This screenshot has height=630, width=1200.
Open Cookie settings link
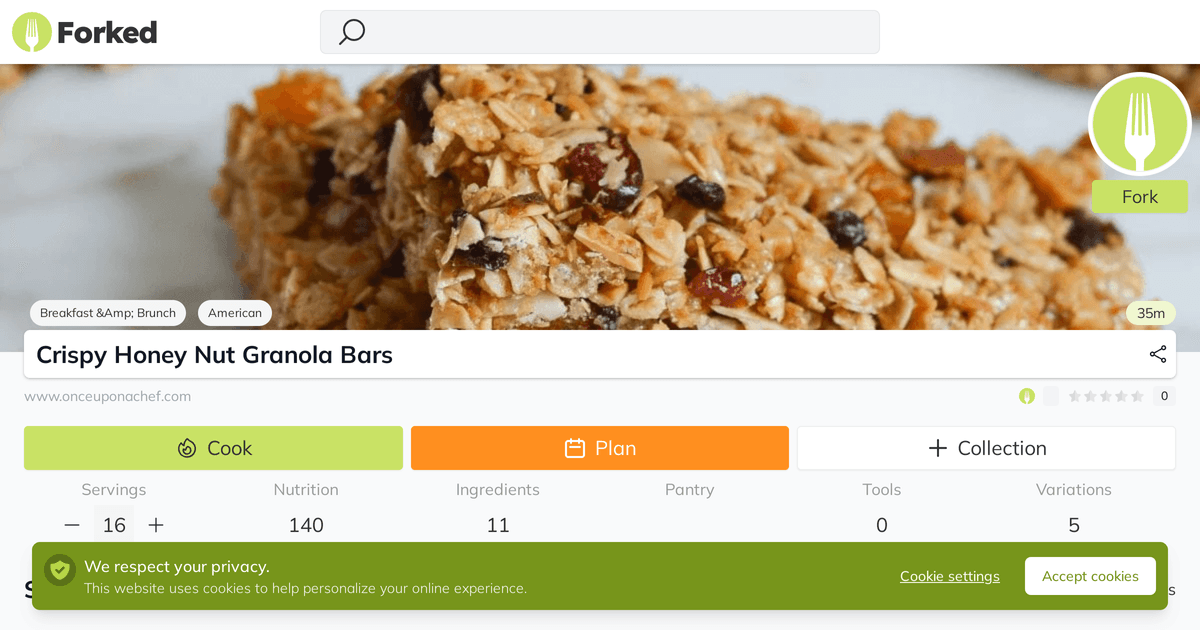[949, 576]
